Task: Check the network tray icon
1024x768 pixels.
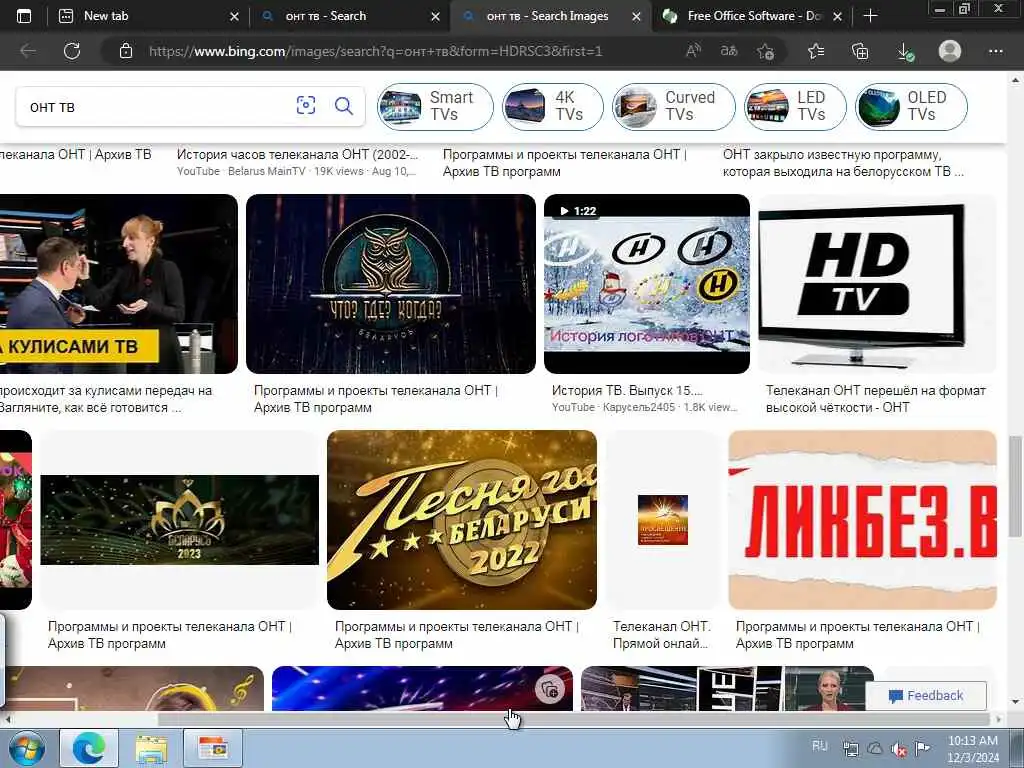Action: click(851, 749)
